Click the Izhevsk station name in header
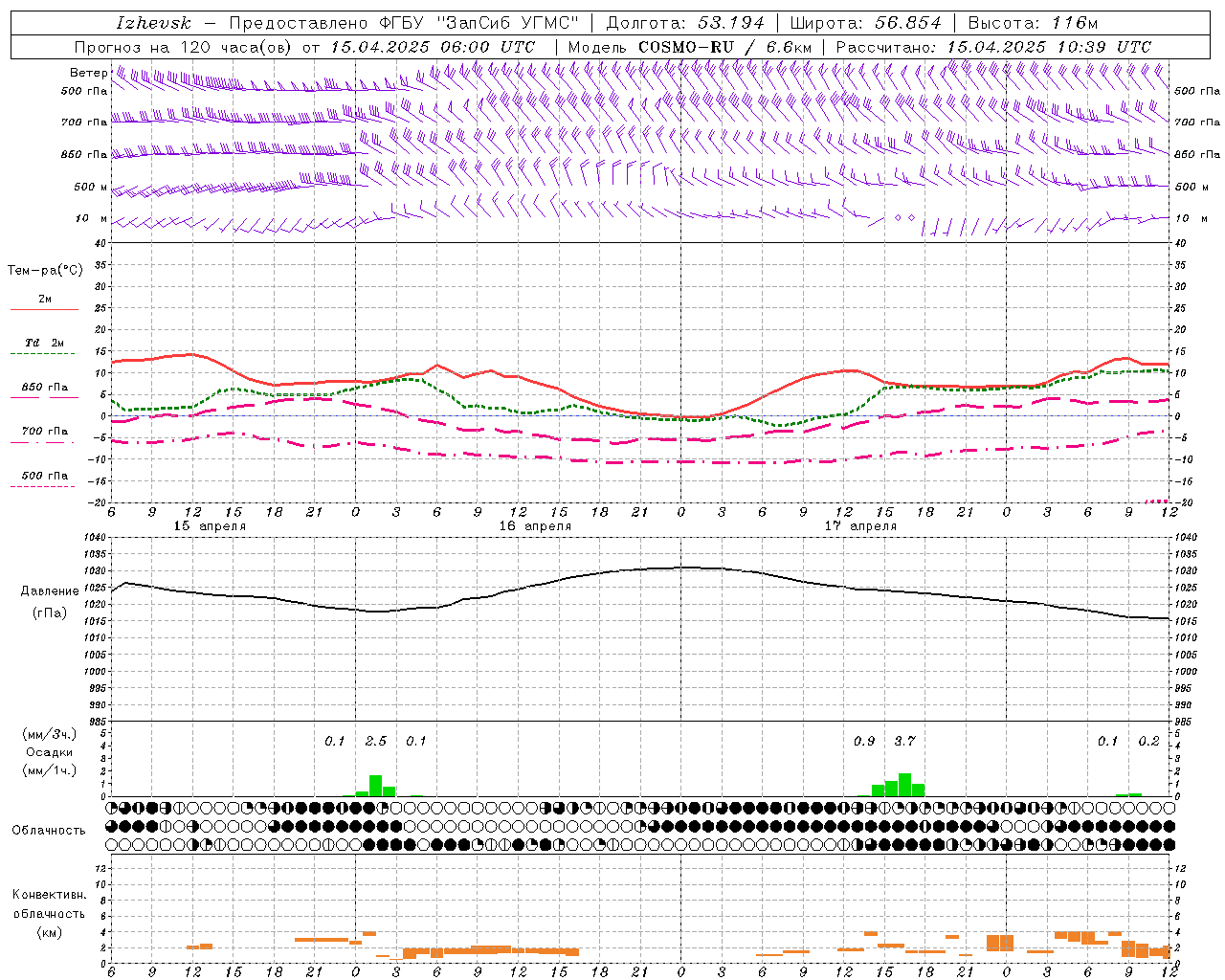The image size is (1225, 980). tap(153, 23)
